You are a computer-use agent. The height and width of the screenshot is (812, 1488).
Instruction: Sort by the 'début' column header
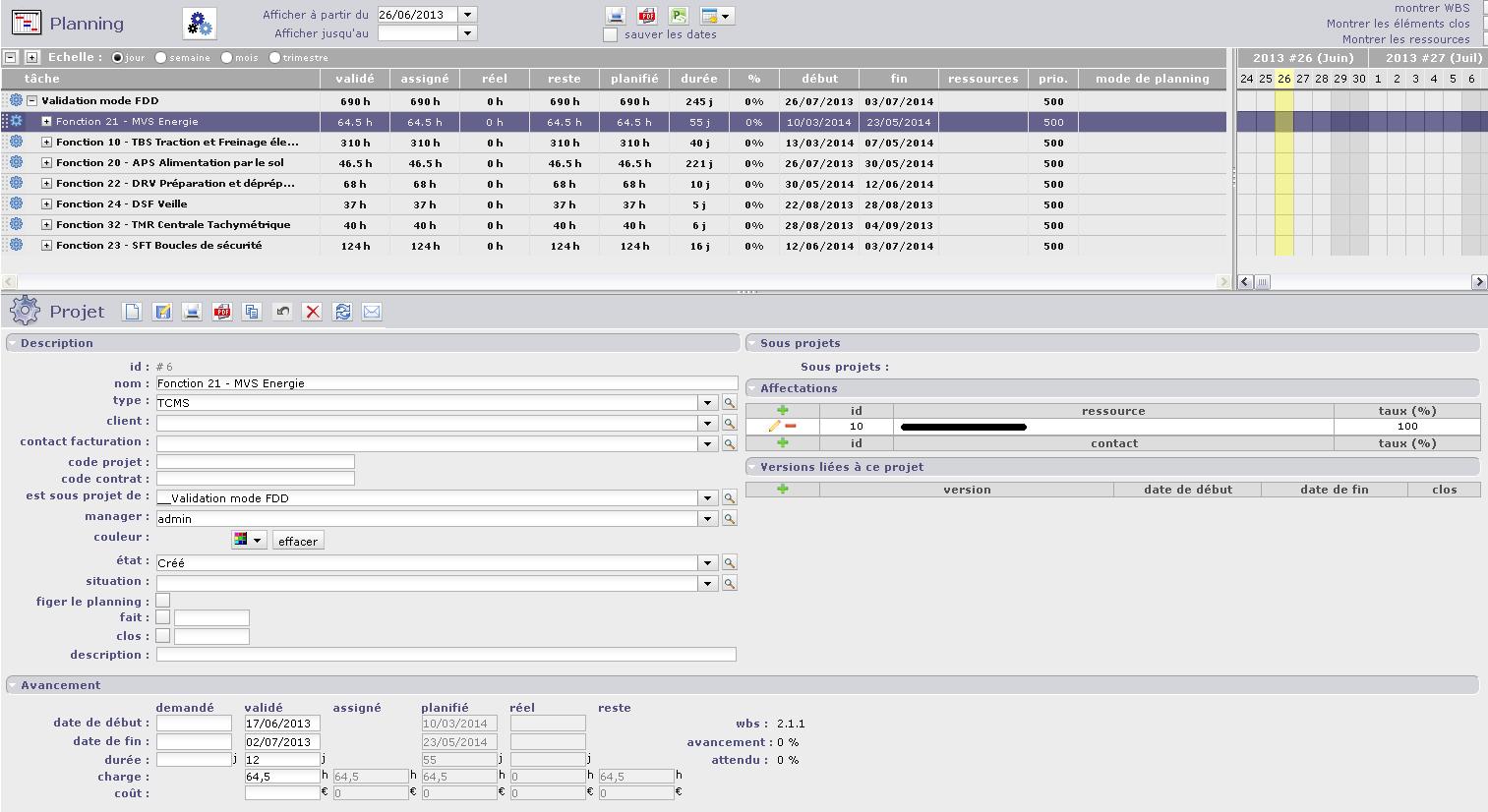819,79
